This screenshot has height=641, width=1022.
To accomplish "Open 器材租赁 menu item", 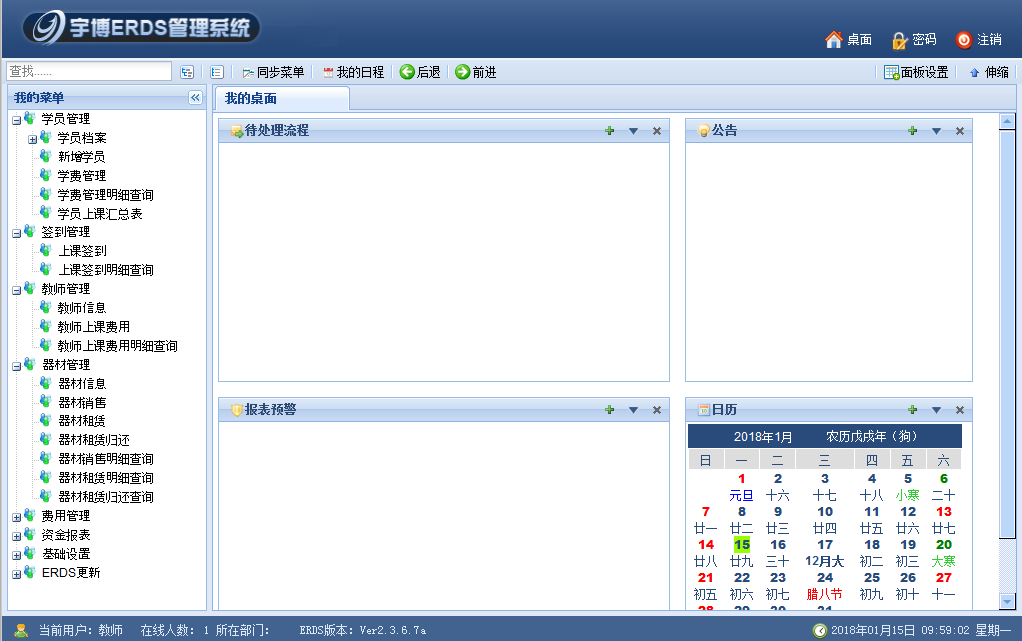I will [x=82, y=421].
